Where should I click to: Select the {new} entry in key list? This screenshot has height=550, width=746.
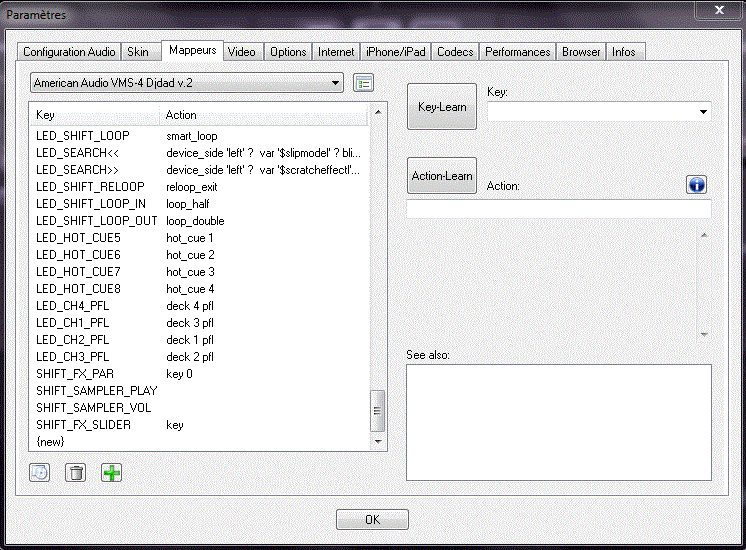click(x=51, y=442)
